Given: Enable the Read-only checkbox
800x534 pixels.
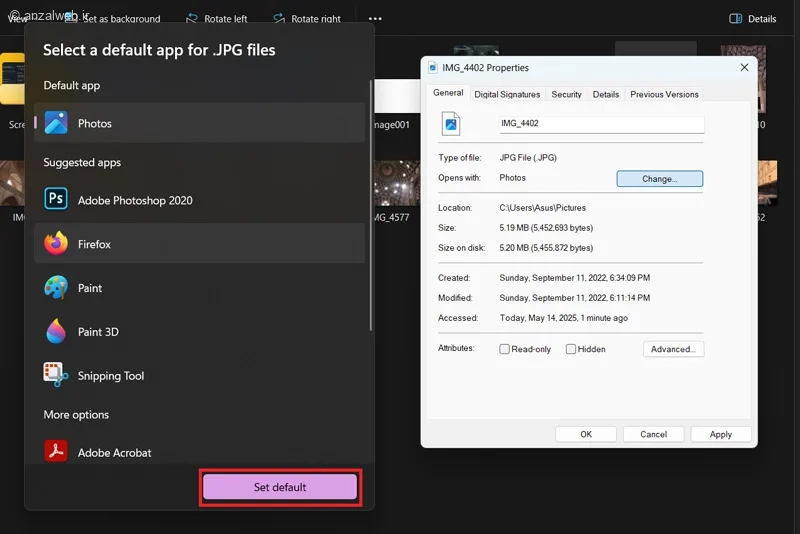Looking at the screenshot, I should pos(505,349).
